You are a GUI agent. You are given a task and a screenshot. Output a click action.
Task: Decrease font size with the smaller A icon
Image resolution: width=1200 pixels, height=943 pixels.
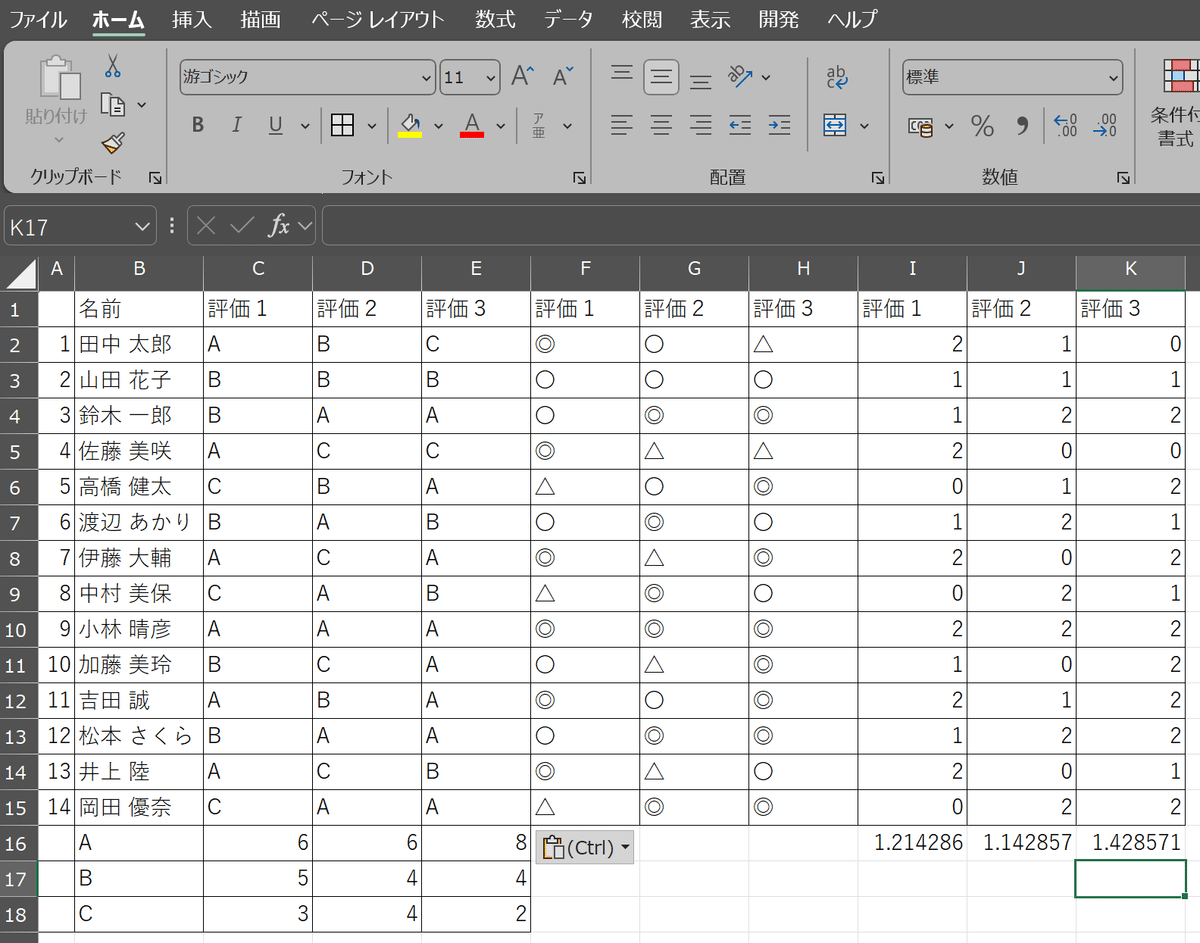click(564, 77)
